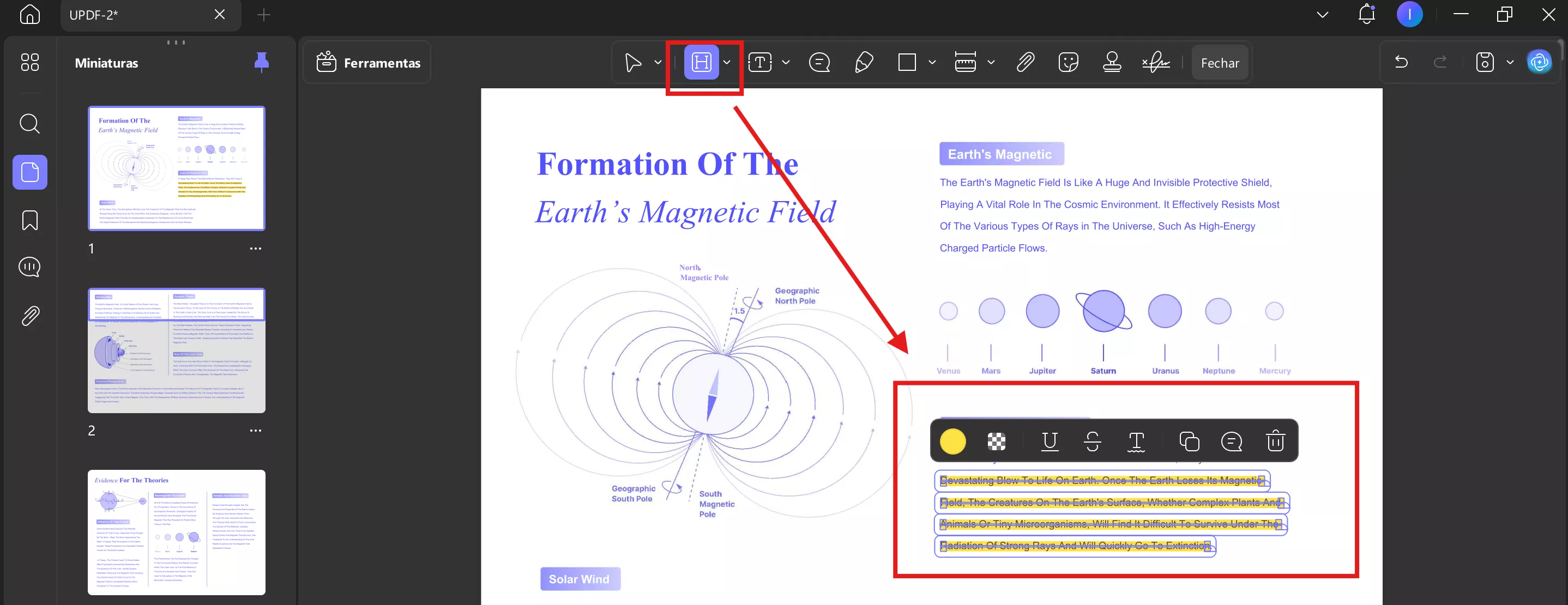Open the sticker tool

1068,62
